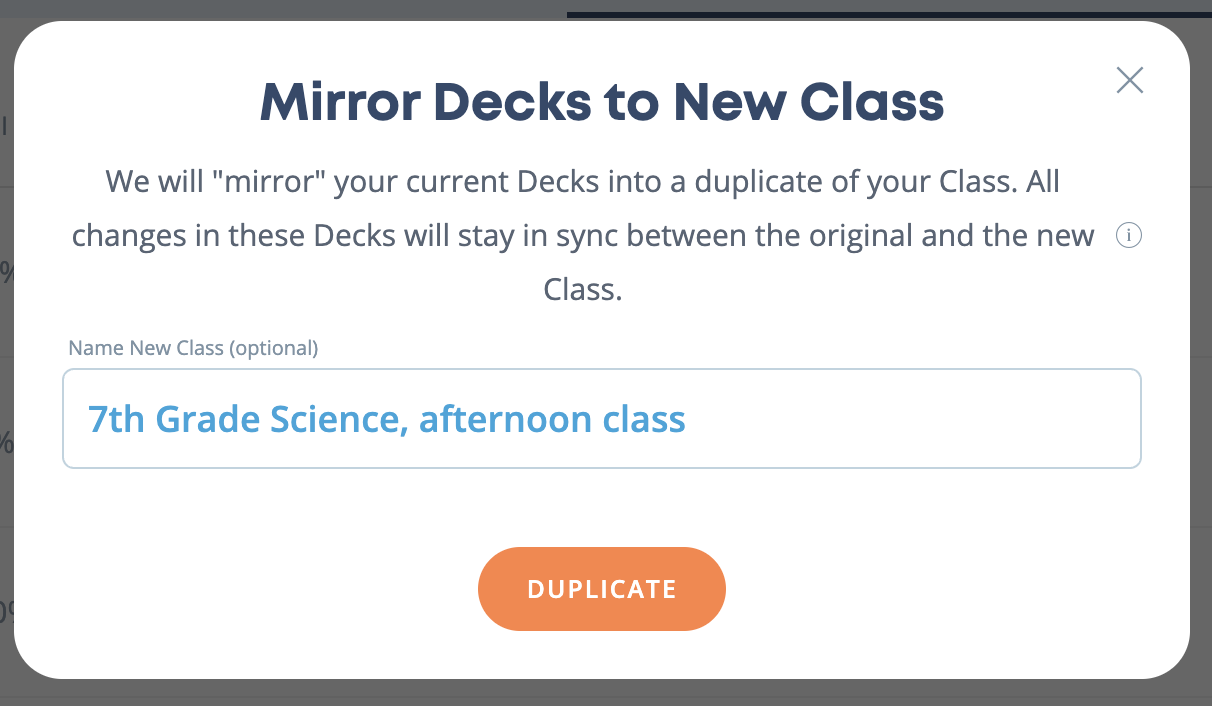Screen dimensions: 1212x706
Task: Click the word 'Class.' in the description
Action: tap(583, 289)
